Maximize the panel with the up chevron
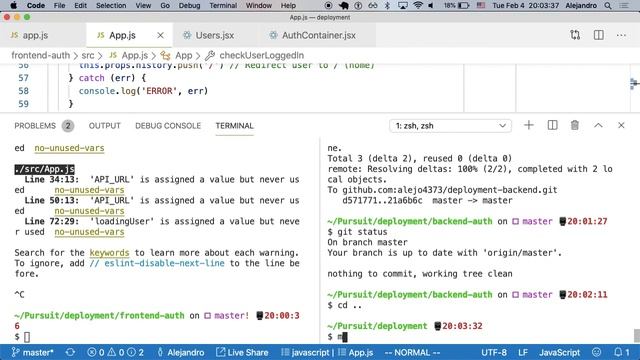Viewport: 640px width, 360px height. (598, 125)
